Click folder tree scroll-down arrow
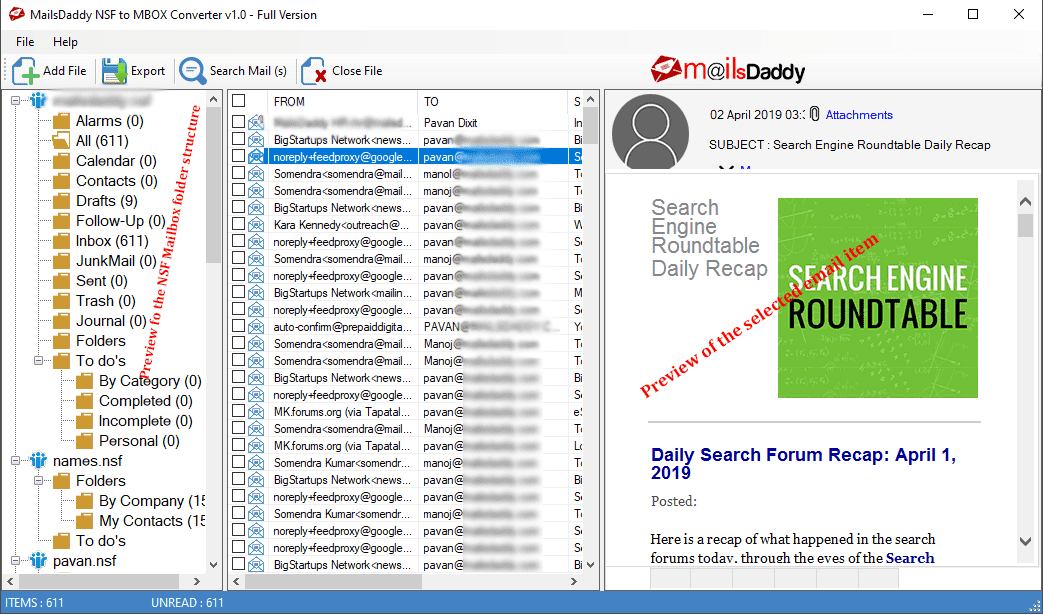Viewport: 1043px width, 615px height. pyautogui.click(x=214, y=565)
